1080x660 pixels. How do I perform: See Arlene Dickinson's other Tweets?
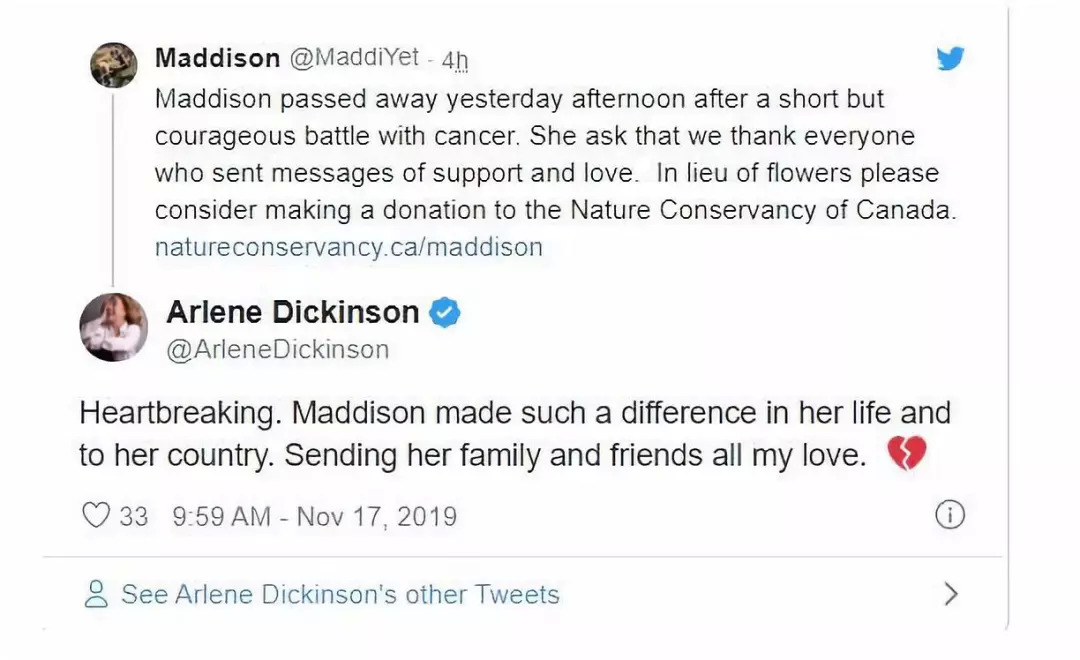tap(340, 594)
